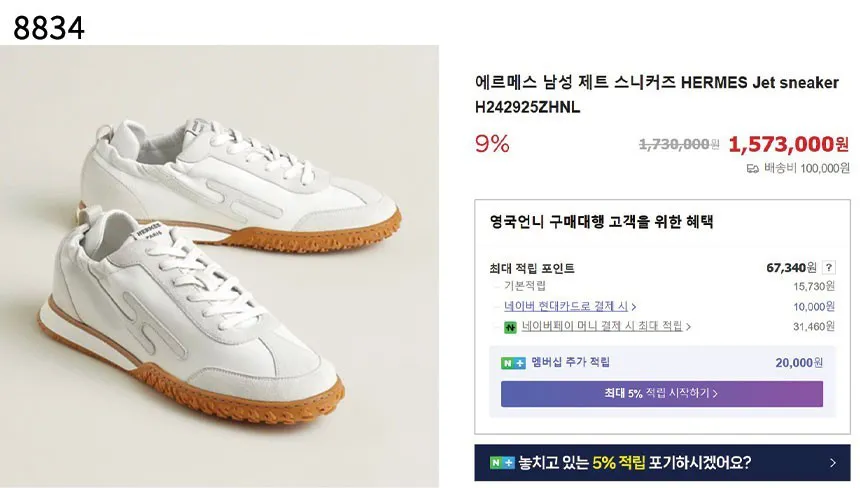Click the green Naver Pay money icon
The height and width of the screenshot is (488, 860).
pos(510,326)
